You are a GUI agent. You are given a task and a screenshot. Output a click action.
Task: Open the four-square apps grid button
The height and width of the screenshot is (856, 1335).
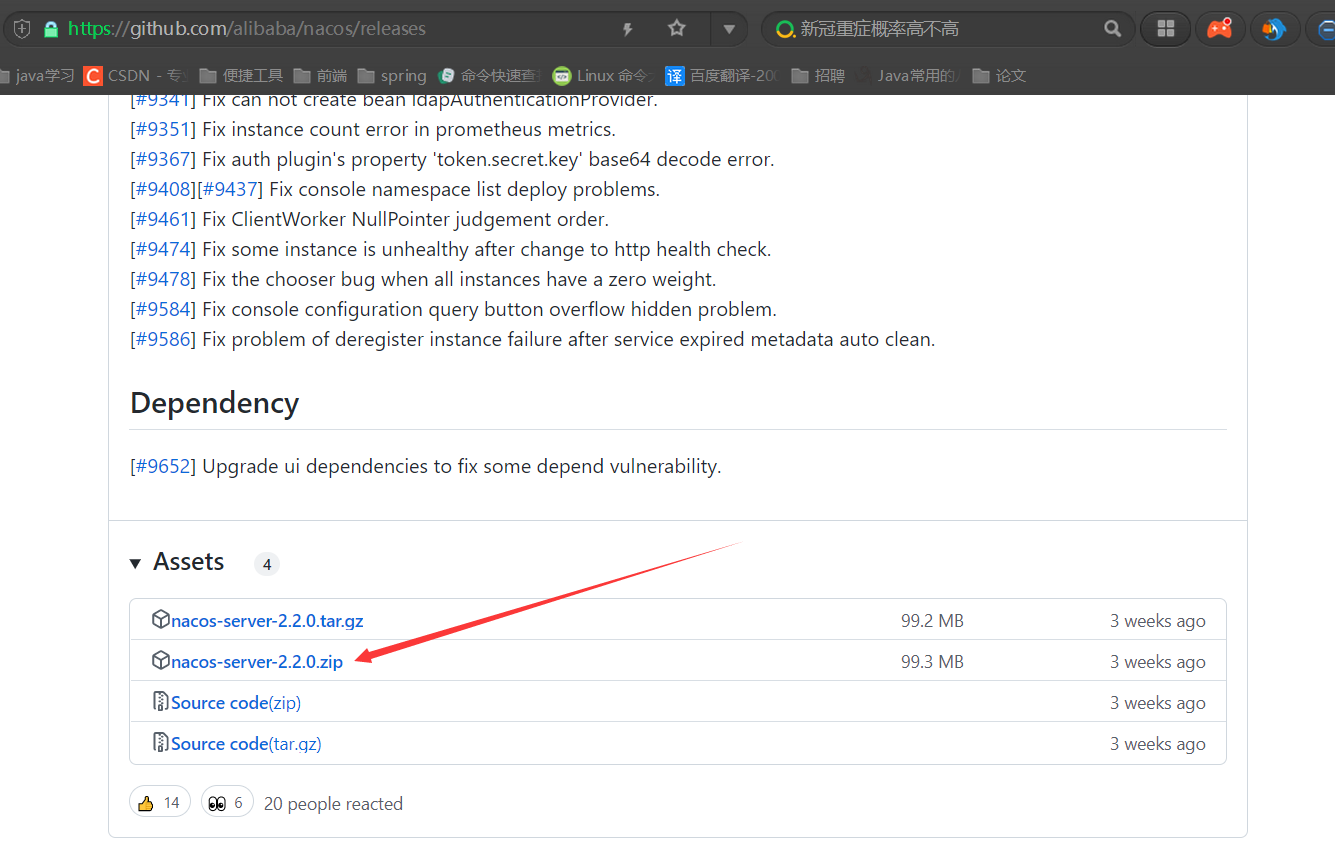pyautogui.click(x=1165, y=29)
